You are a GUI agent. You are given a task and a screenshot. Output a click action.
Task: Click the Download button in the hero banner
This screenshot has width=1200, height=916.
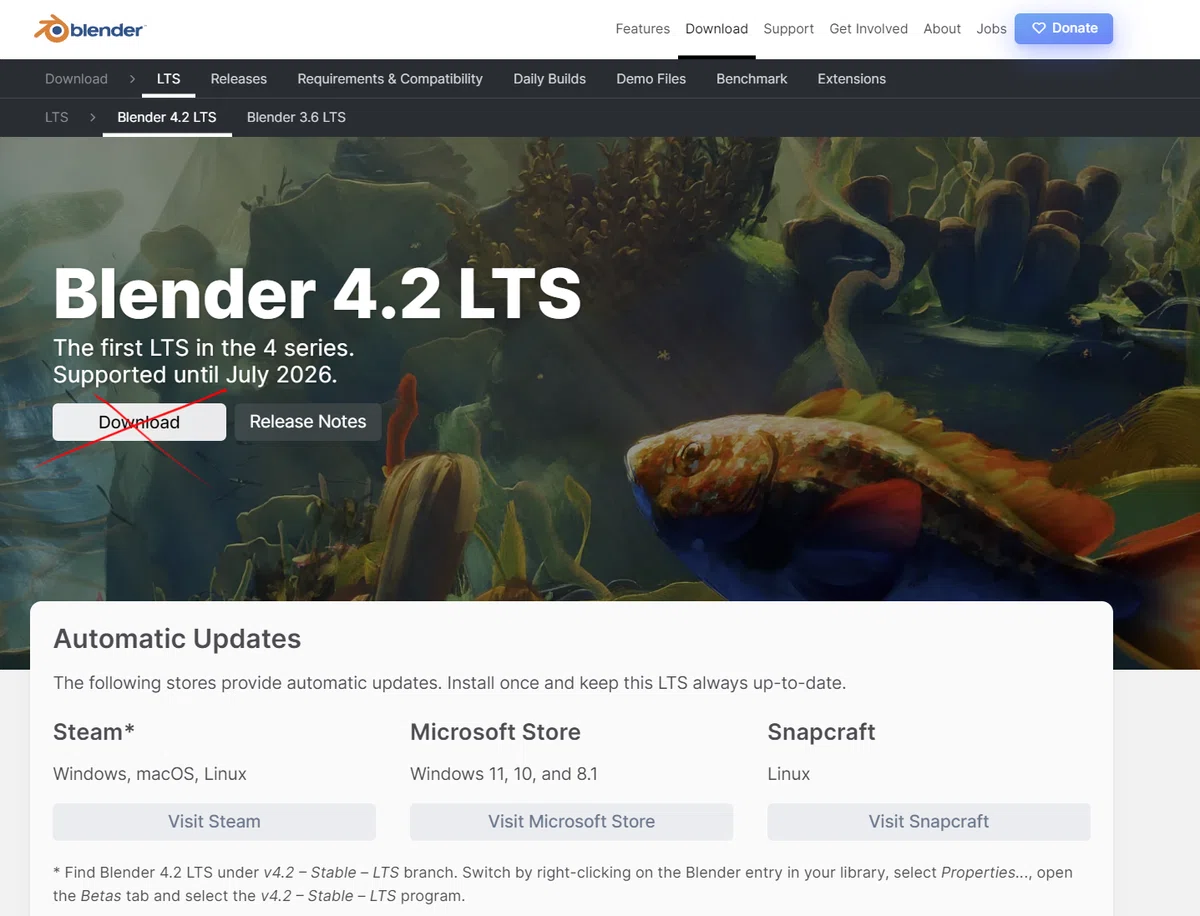(x=139, y=422)
